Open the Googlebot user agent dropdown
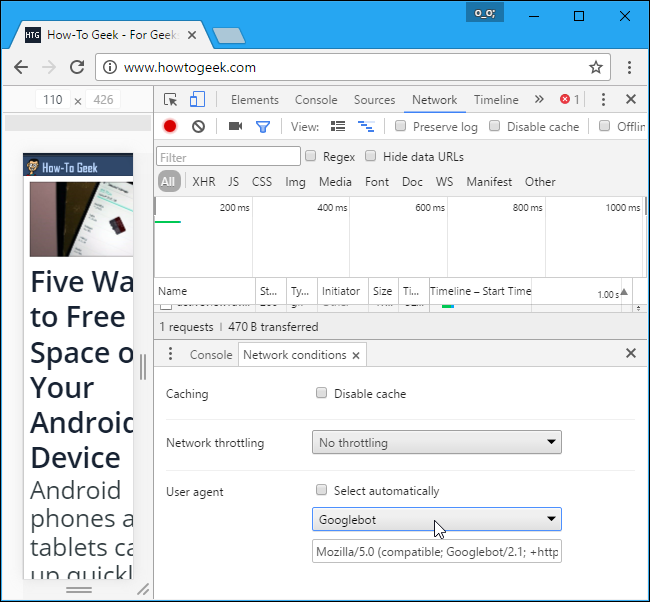 pyautogui.click(x=436, y=520)
